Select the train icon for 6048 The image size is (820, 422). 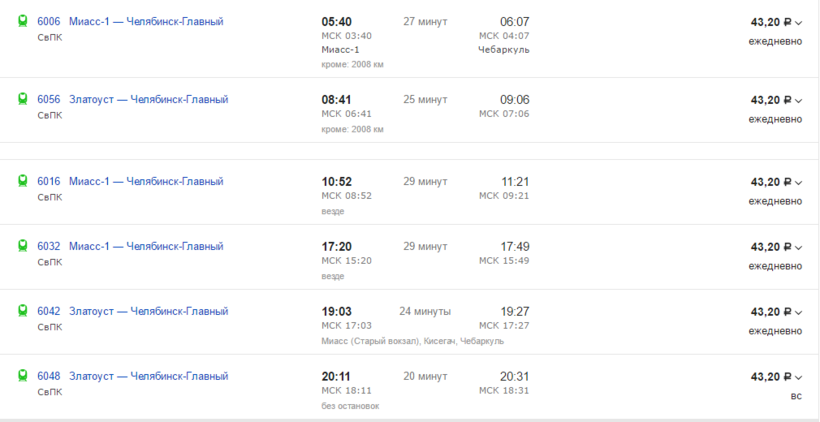pos(22,376)
